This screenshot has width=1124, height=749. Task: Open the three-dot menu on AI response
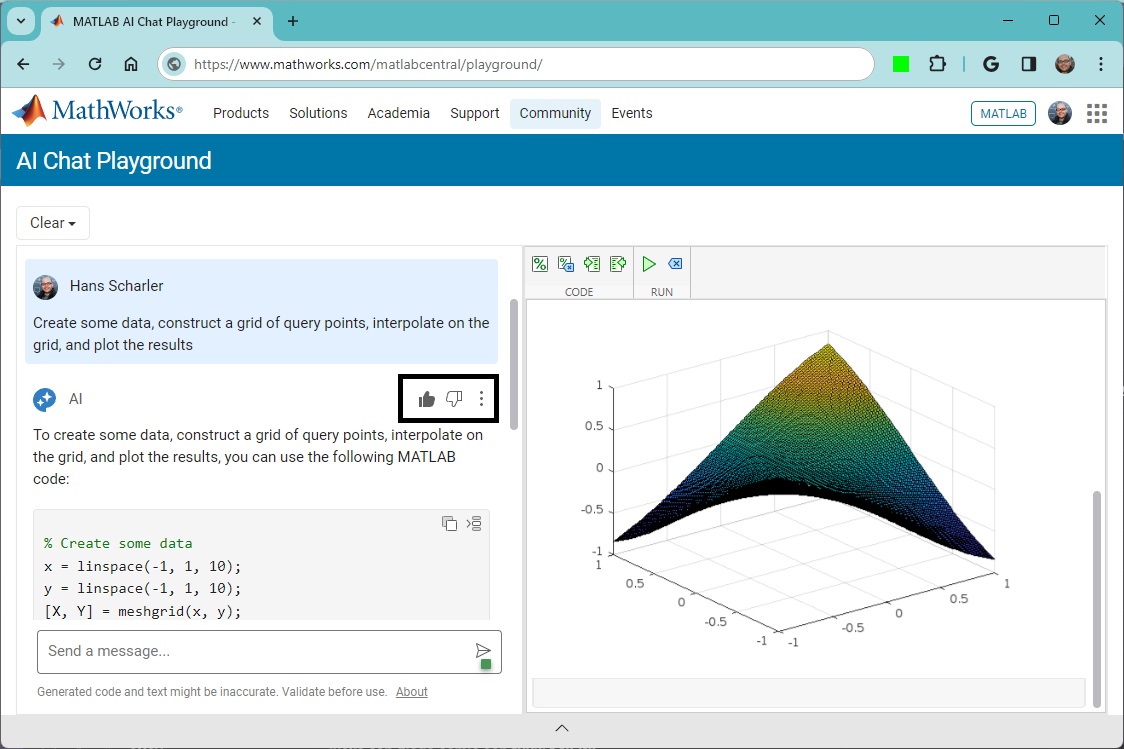481,399
